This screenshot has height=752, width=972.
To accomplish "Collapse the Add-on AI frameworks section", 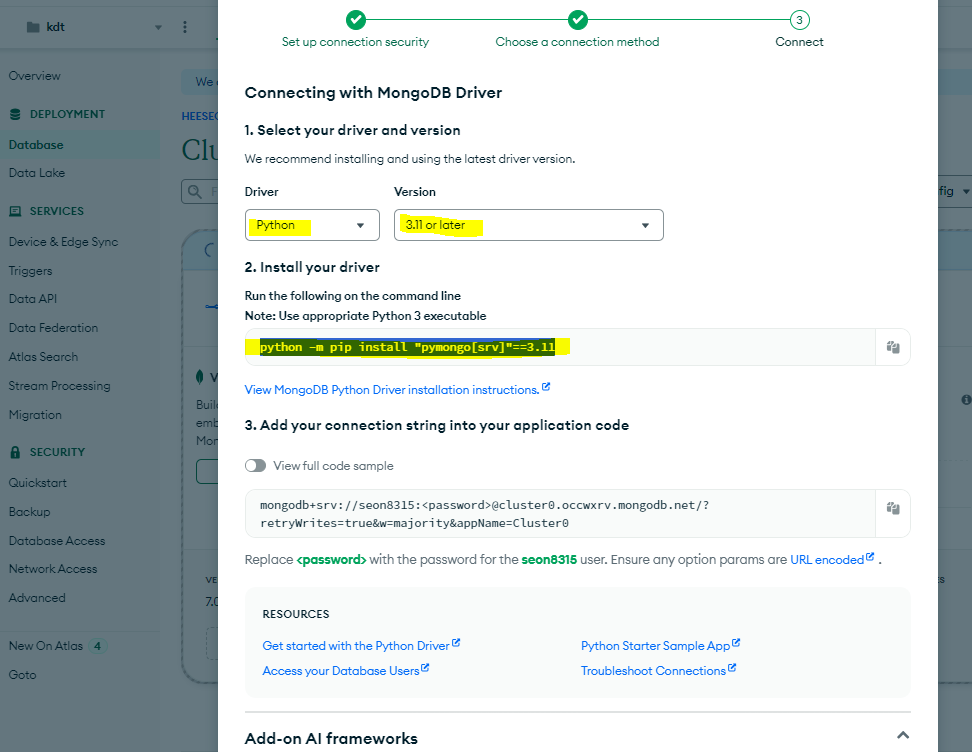I will pos(903,735).
